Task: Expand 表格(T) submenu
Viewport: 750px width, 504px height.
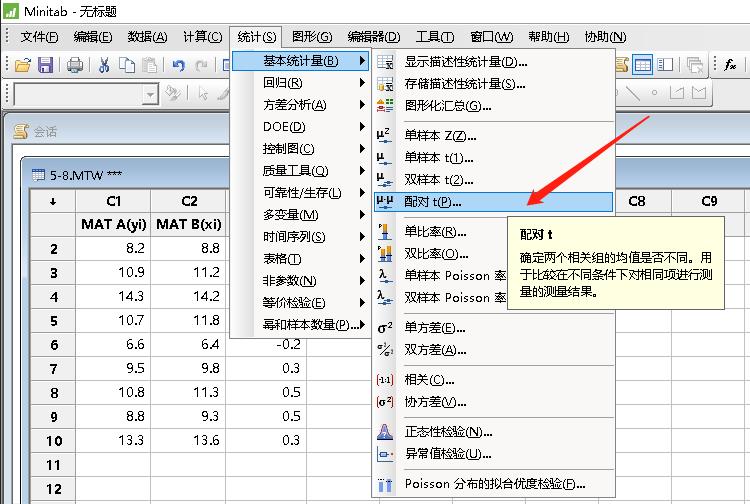Action: 300,259
